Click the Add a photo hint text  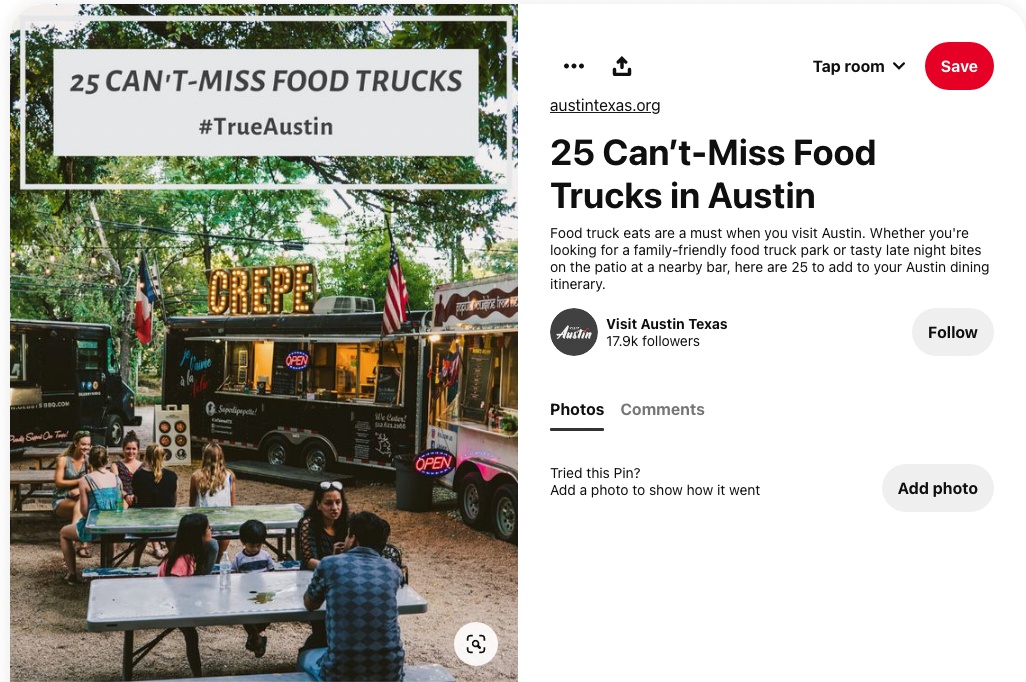[x=655, y=490]
